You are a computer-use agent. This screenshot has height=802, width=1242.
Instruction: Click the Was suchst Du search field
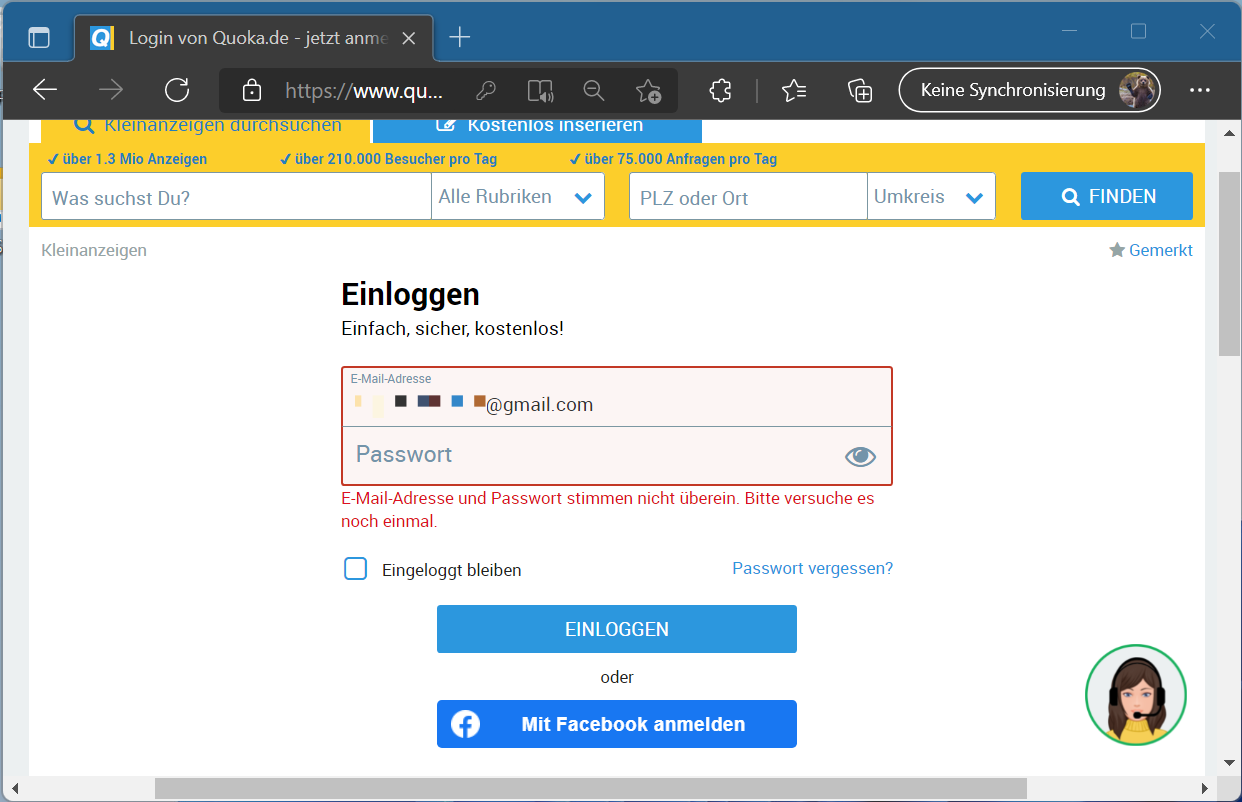(x=236, y=197)
